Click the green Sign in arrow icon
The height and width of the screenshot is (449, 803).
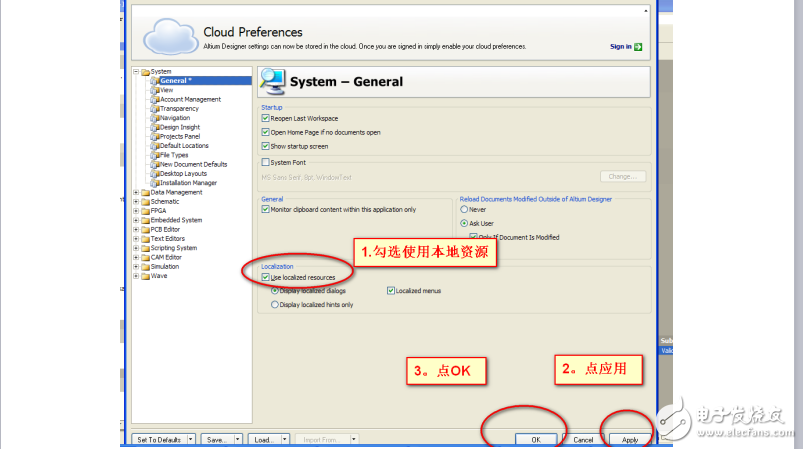tap(638, 46)
